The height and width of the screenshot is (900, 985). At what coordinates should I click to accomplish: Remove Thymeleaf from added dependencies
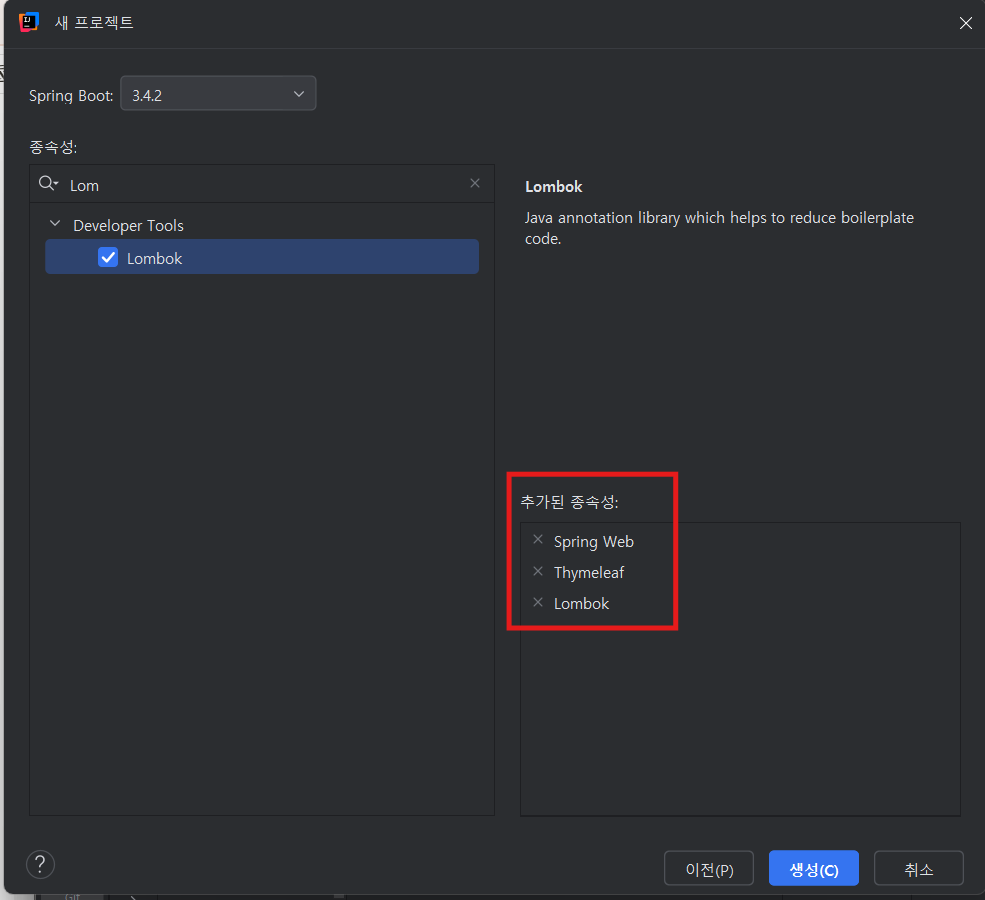[x=538, y=571]
